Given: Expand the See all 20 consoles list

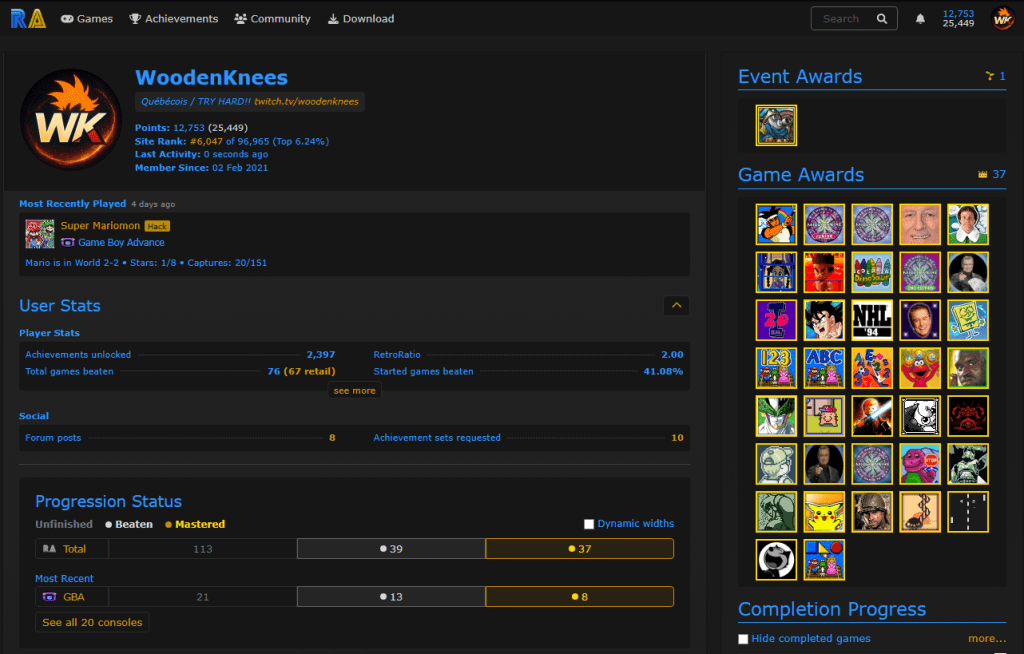Looking at the screenshot, I should (92, 622).
